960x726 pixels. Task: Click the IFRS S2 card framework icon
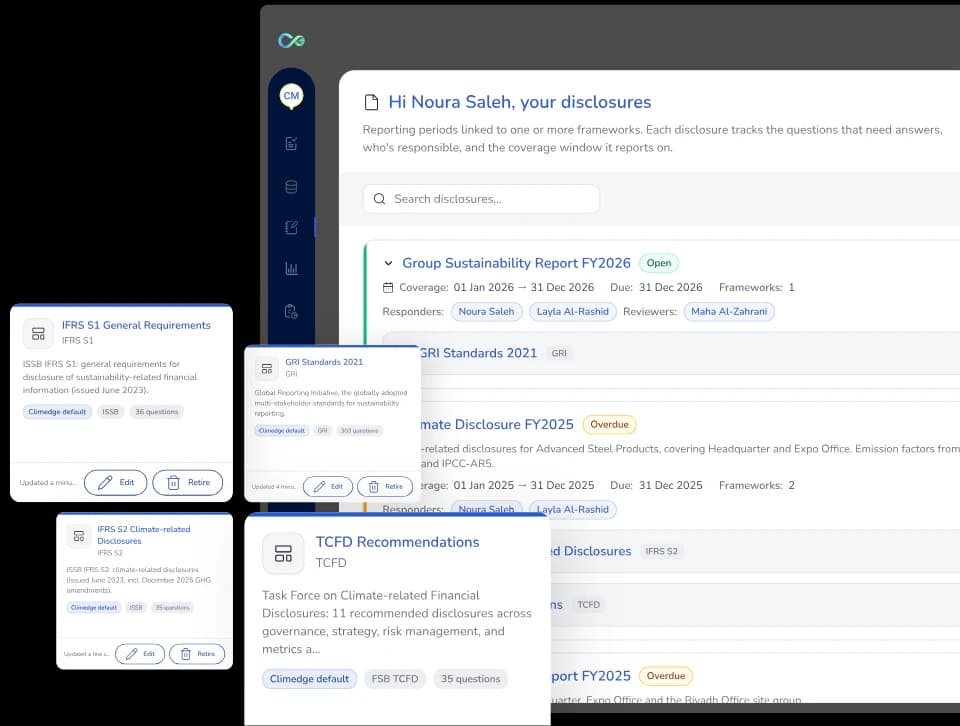(x=79, y=536)
